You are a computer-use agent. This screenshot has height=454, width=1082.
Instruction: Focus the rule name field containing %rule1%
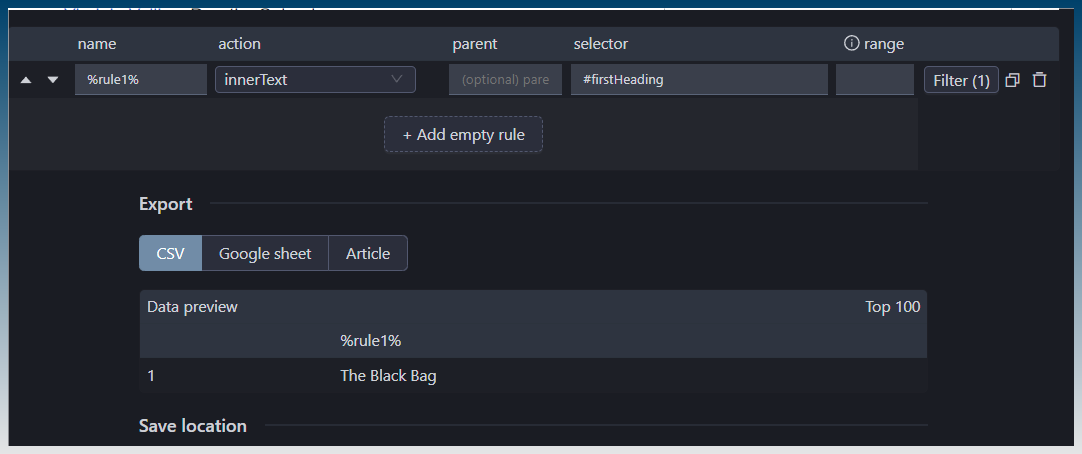click(x=140, y=80)
